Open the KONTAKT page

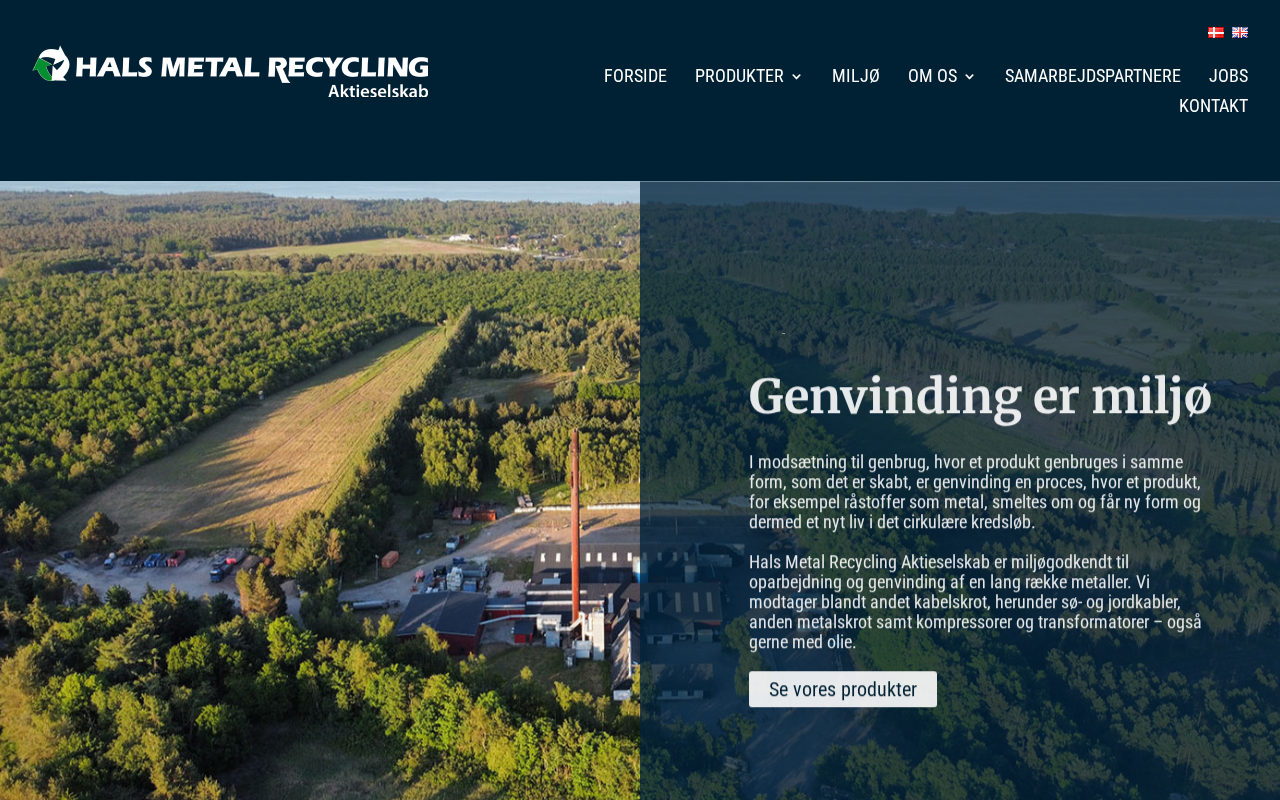(1213, 106)
